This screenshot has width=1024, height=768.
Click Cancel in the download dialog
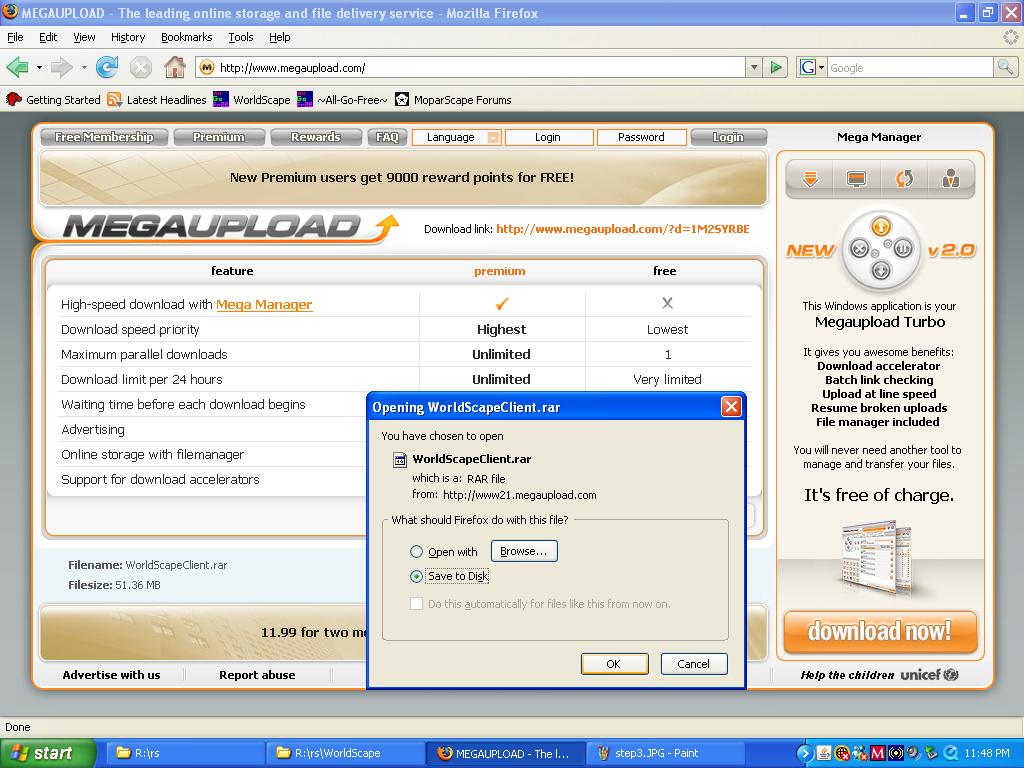[694, 664]
